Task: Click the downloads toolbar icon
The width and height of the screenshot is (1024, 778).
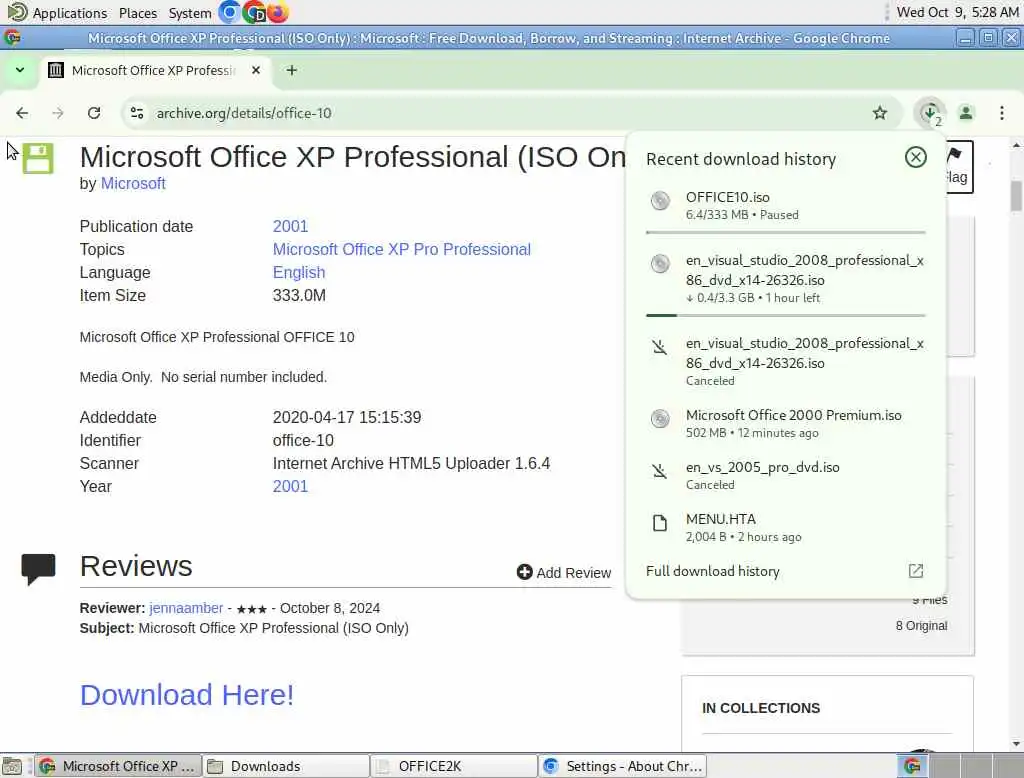Action: click(930, 113)
